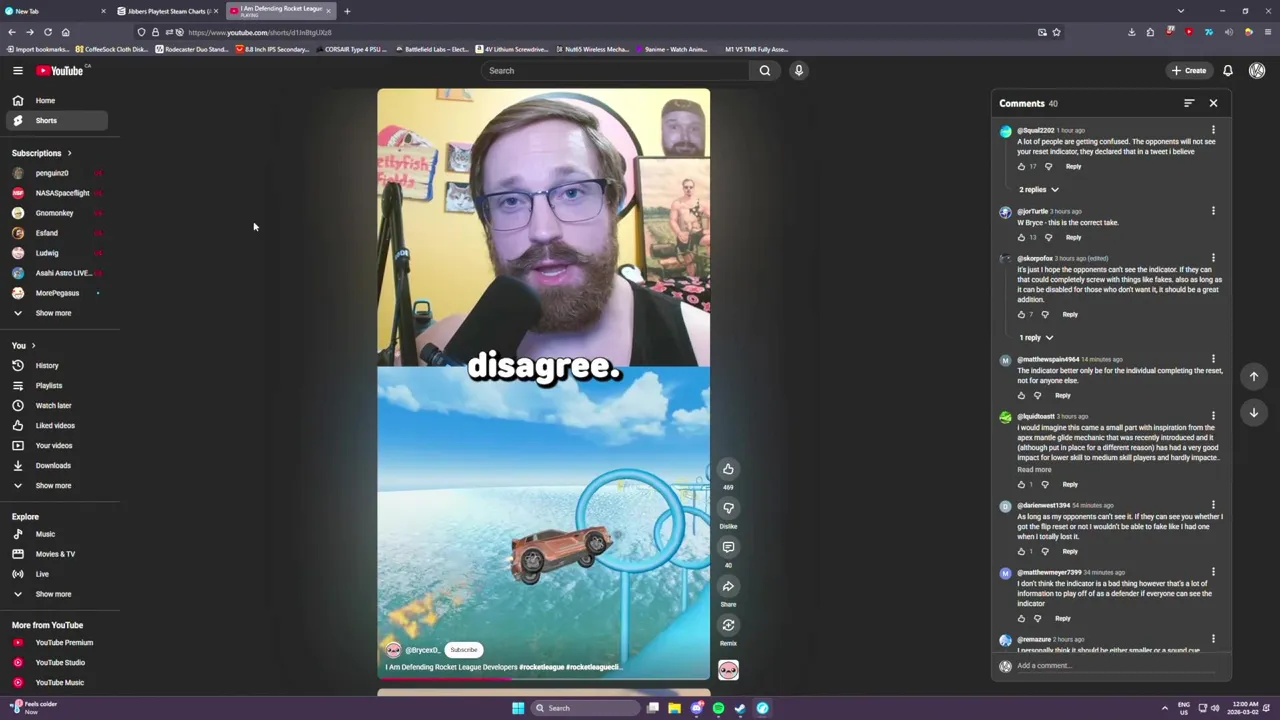Open File Explorer from taskbar
The width and height of the screenshot is (1280, 720).
(x=674, y=708)
